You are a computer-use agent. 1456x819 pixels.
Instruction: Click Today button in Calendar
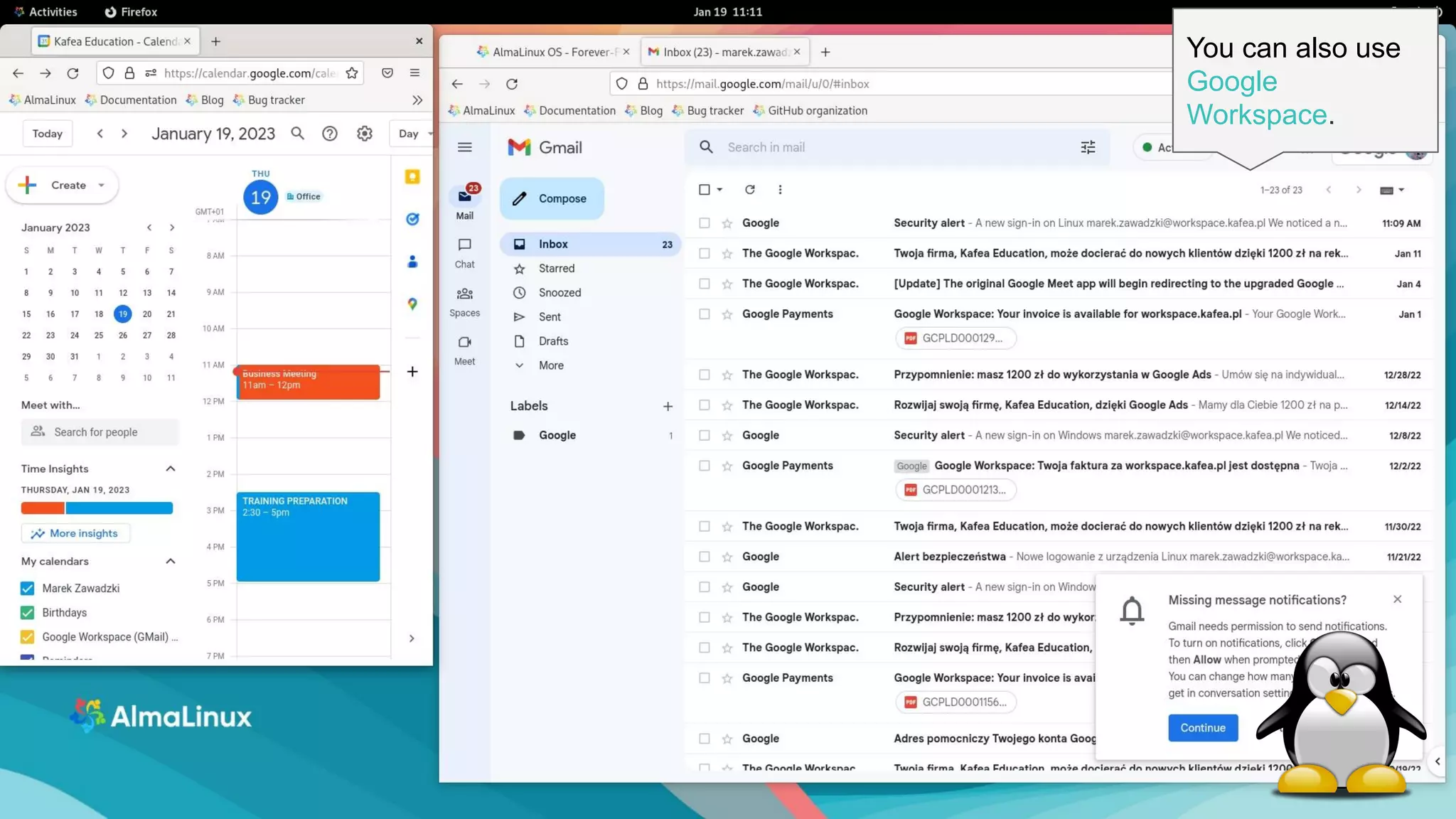pos(48,134)
